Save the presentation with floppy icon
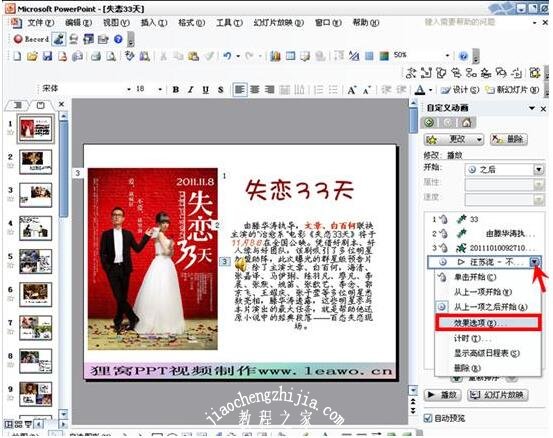The image size is (553, 438). pyautogui.click(x=47, y=56)
